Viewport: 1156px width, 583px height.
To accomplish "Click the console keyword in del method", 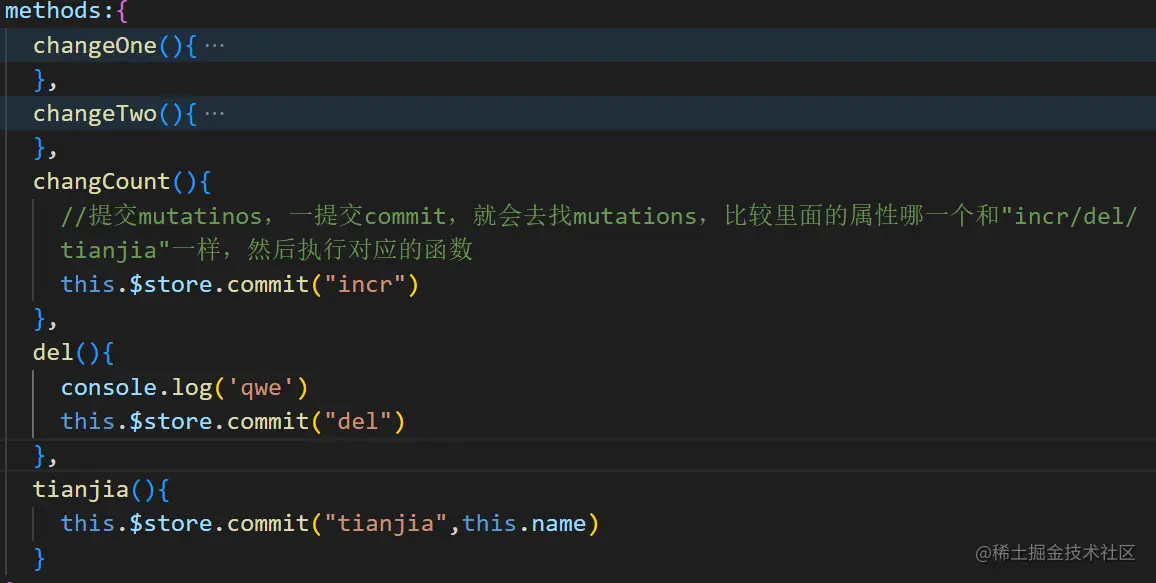I will 109,387.
